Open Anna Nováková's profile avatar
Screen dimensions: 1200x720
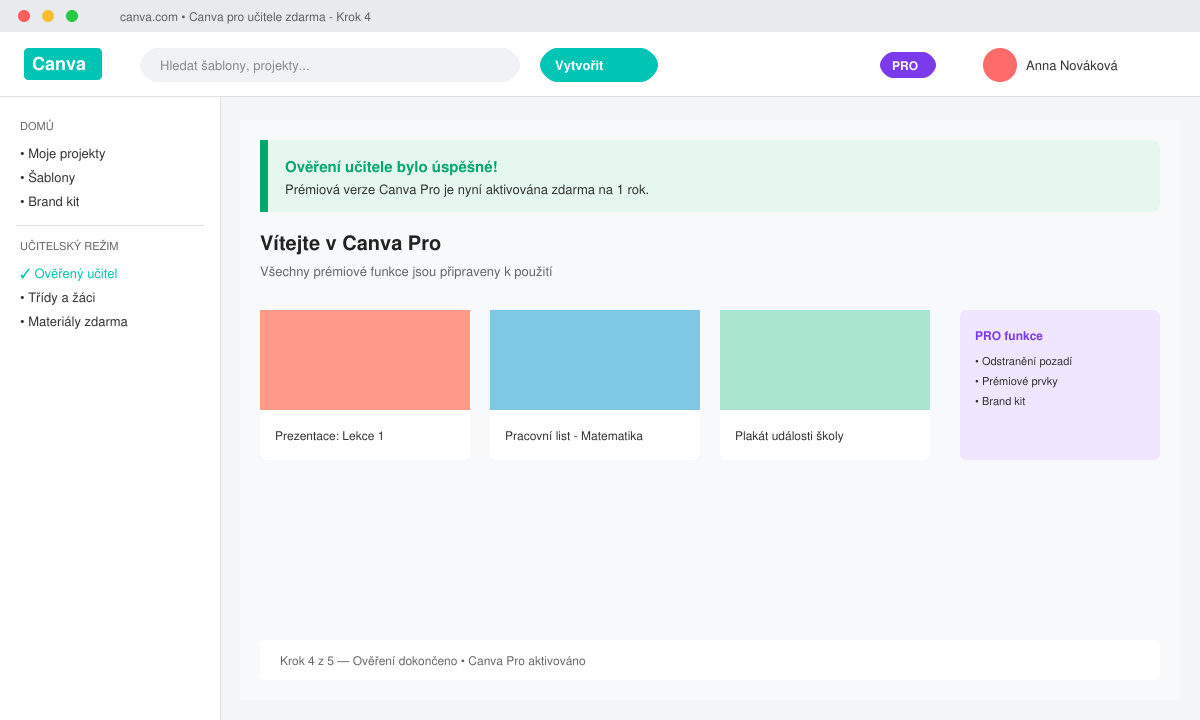1000,65
